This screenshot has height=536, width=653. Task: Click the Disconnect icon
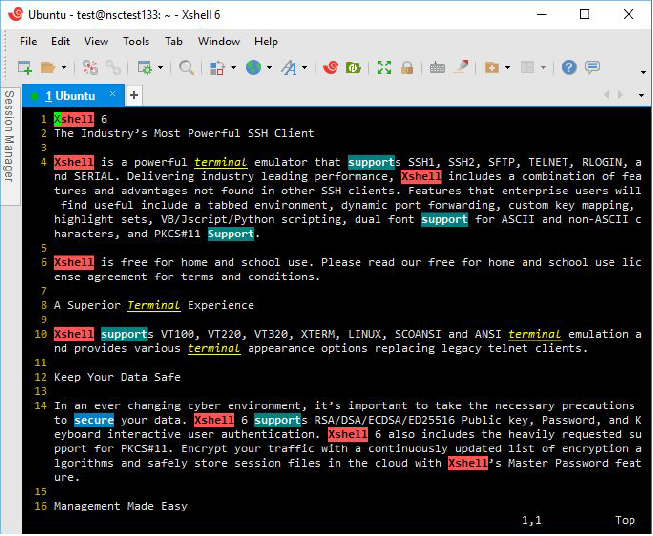point(90,67)
